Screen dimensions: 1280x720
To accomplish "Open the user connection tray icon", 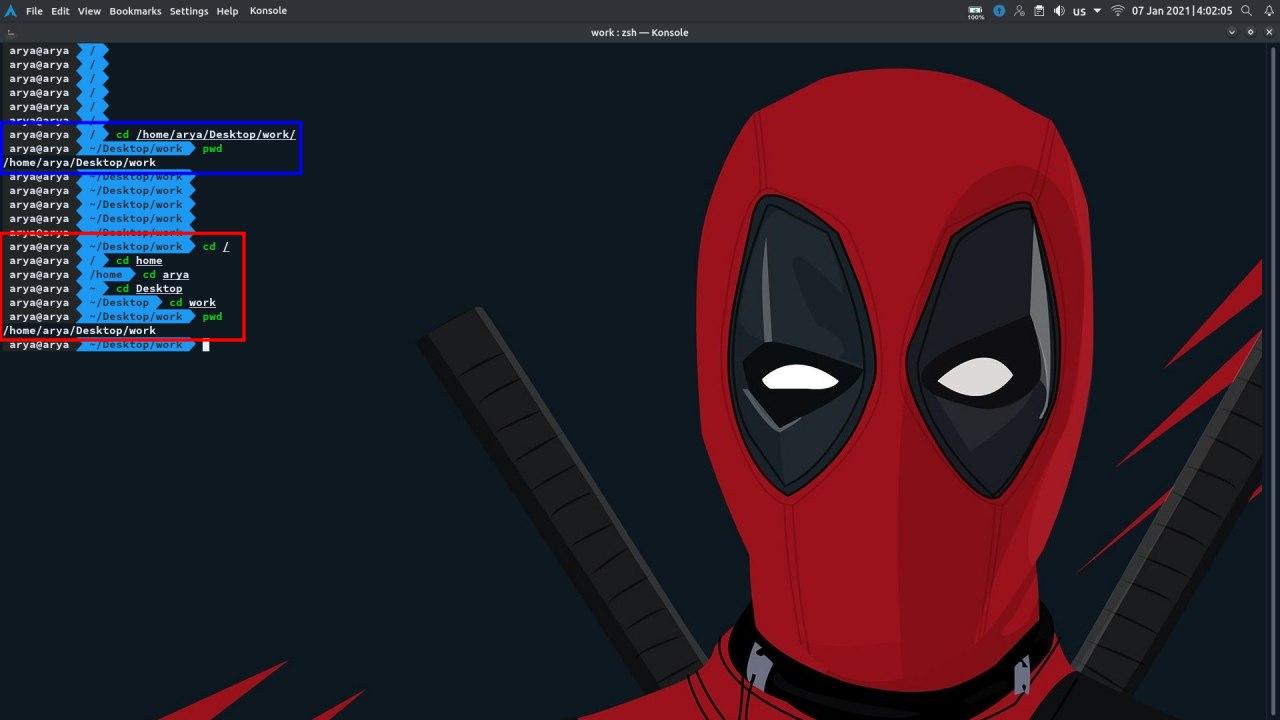I will [1019, 11].
